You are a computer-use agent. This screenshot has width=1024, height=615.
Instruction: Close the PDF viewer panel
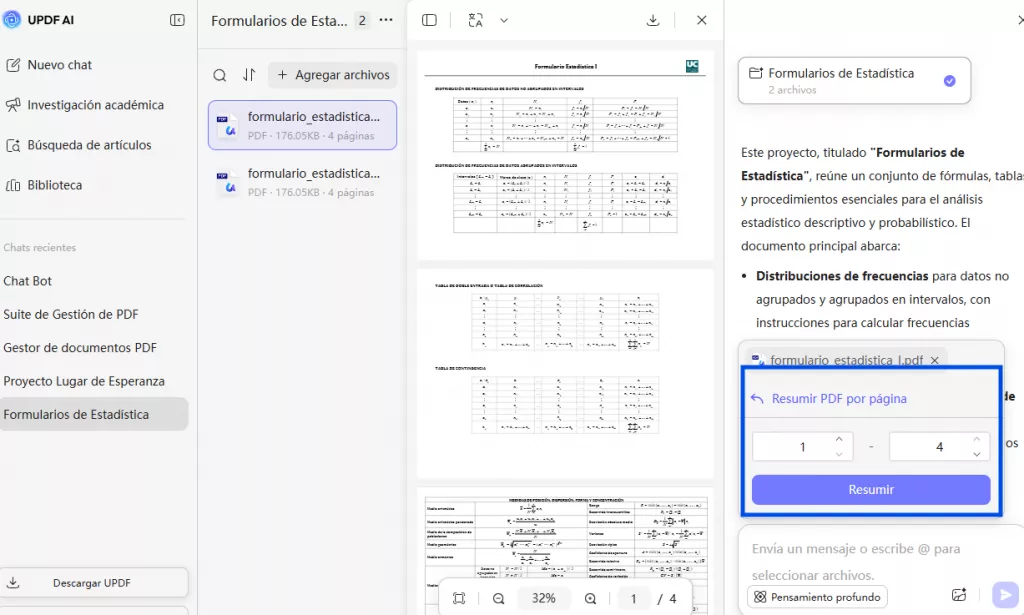click(x=701, y=20)
